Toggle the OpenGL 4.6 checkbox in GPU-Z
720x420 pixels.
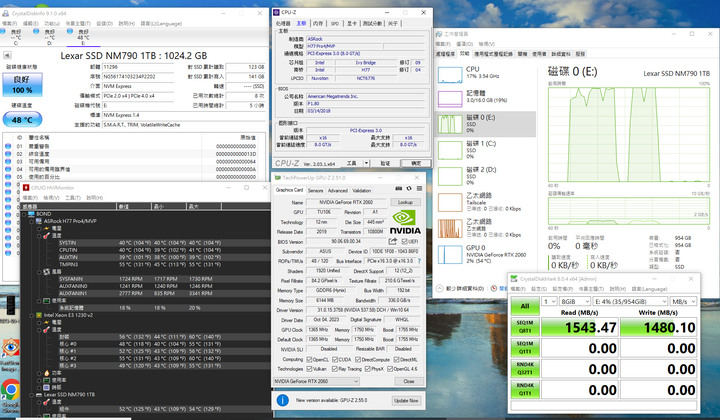click(390, 369)
